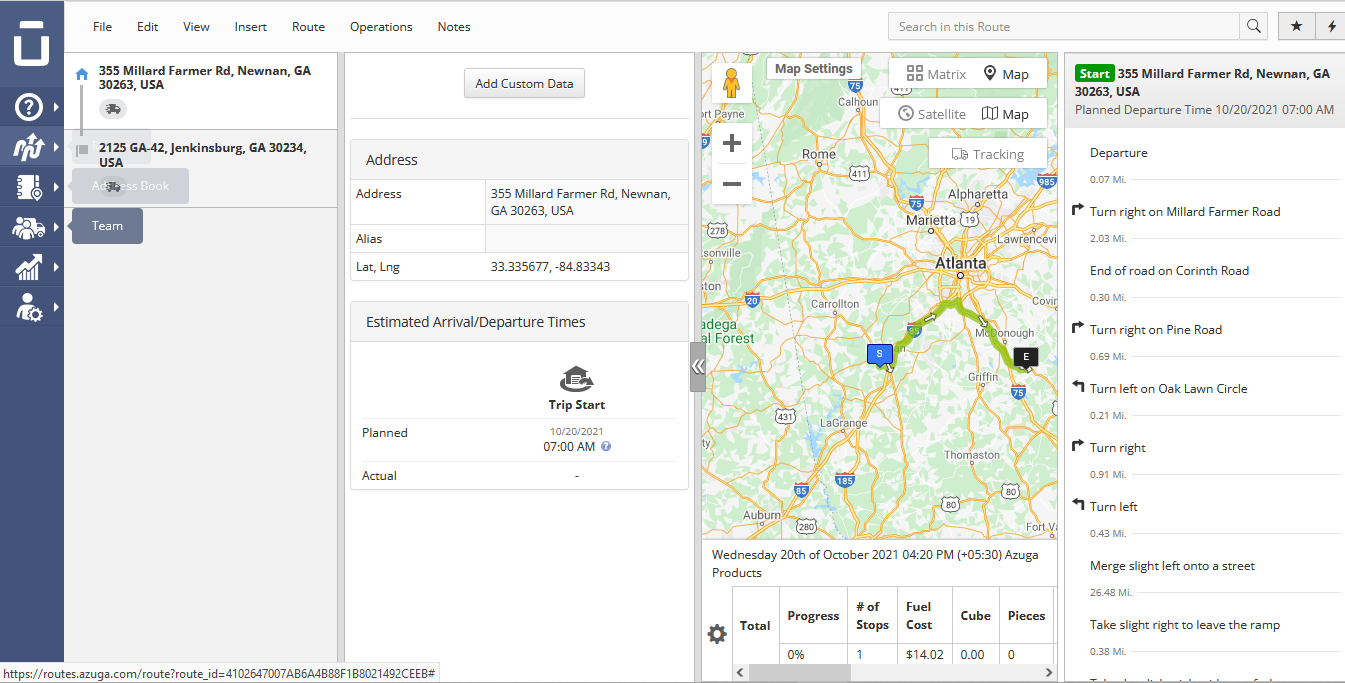Click the Search in this Route field
The image size is (1345, 683).
(1064, 26)
